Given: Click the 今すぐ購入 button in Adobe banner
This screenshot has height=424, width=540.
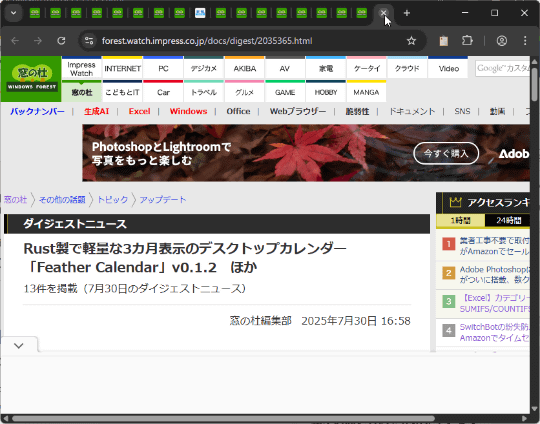Looking at the screenshot, I should [446, 153].
